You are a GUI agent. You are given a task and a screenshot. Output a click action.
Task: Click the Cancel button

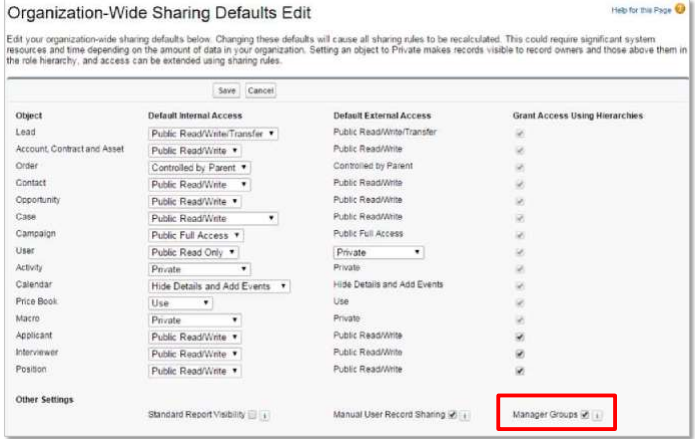point(260,90)
